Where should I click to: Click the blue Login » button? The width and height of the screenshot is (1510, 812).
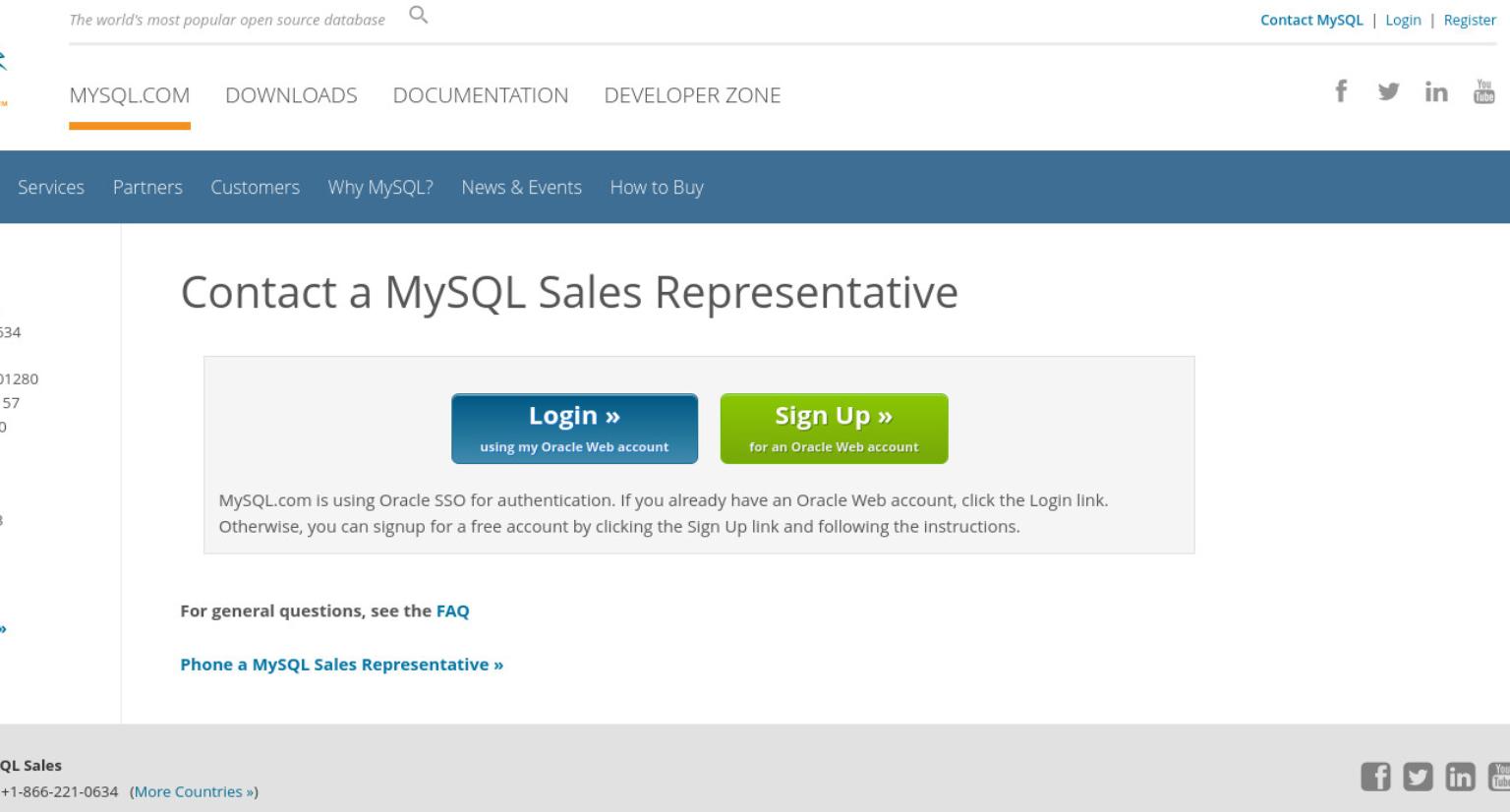574,429
